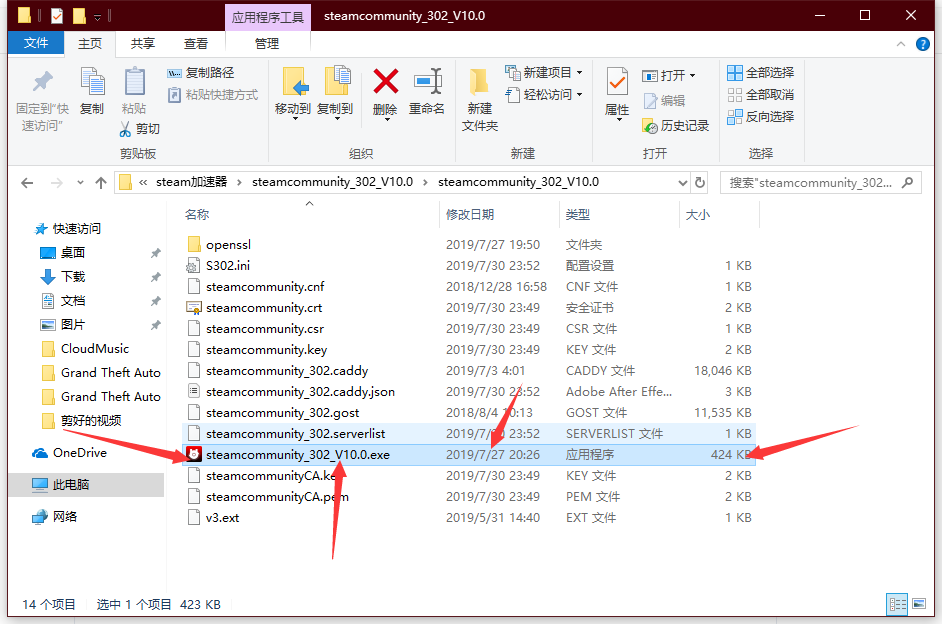Click Application Tools (应用程序工具) tab
This screenshot has height=624, width=942.
(x=268, y=17)
